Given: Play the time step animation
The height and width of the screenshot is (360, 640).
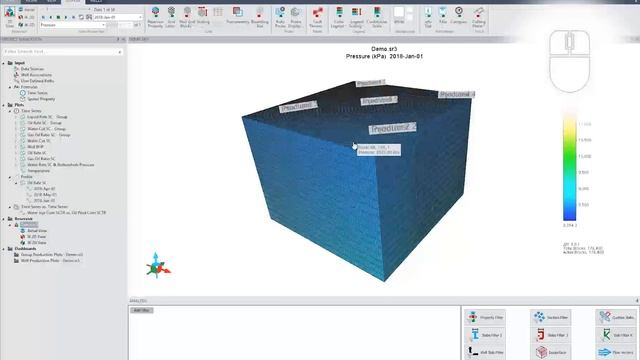Looking at the screenshot, I should (x=66, y=17).
